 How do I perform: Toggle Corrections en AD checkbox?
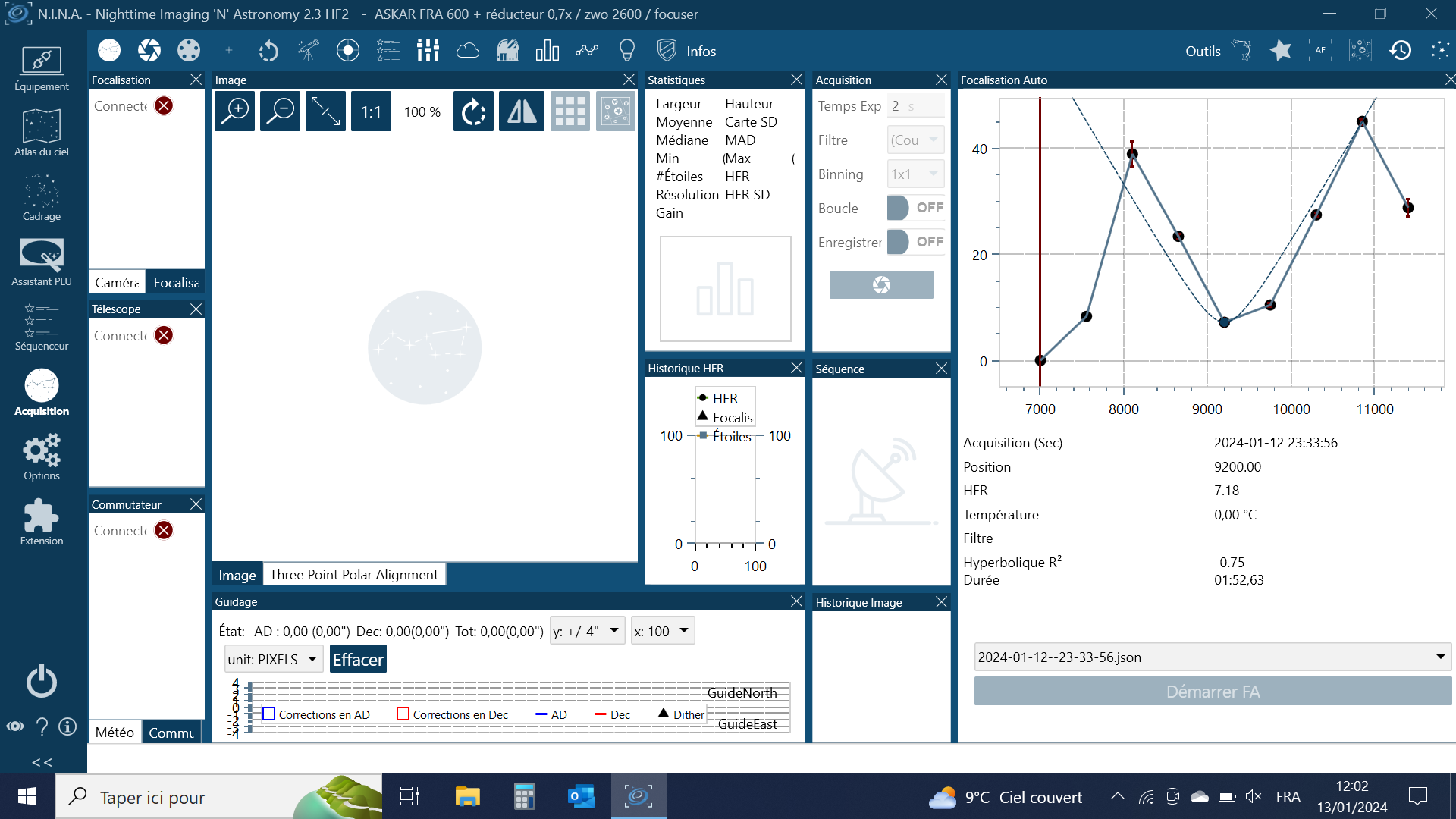tap(268, 714)
